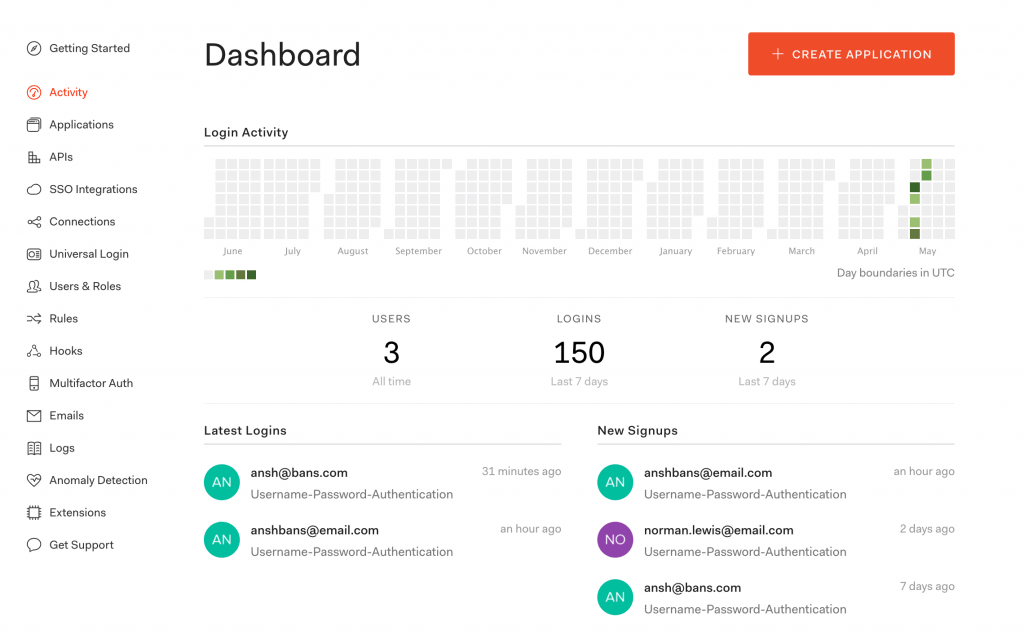This screenshot has width=1024, height=643.
Task: Select the Emails sidebar item
Action: (66, 416)
